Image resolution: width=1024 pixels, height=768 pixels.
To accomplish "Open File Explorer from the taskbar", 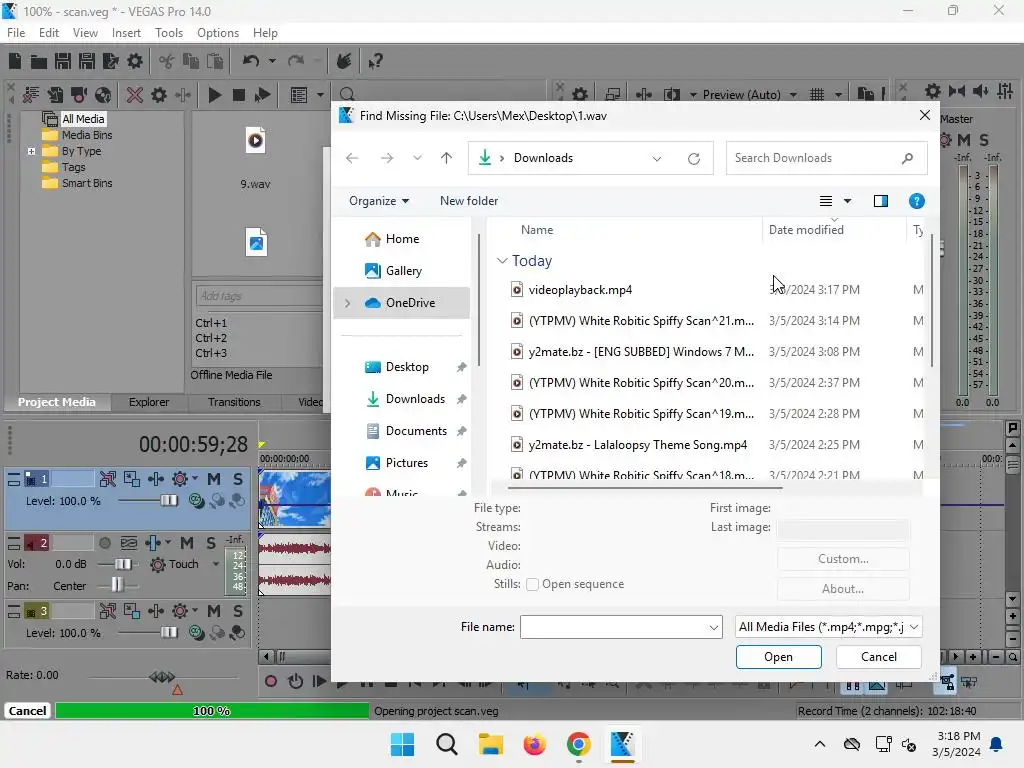I will tap(490, 744).
